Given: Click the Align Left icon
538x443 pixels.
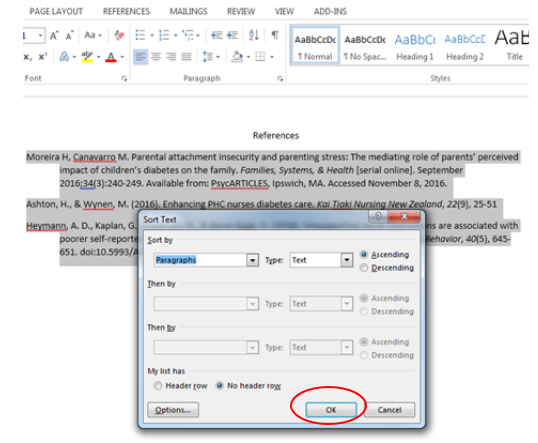Looking at the screenshot, I should (x=140, y=57).
